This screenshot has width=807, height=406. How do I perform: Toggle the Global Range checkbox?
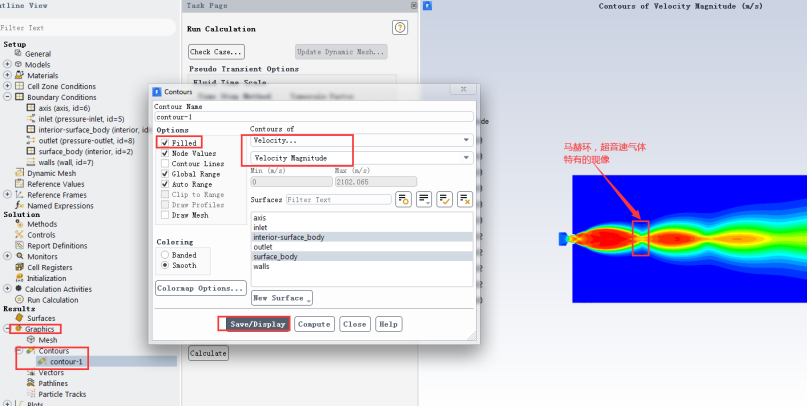[165, 173]
